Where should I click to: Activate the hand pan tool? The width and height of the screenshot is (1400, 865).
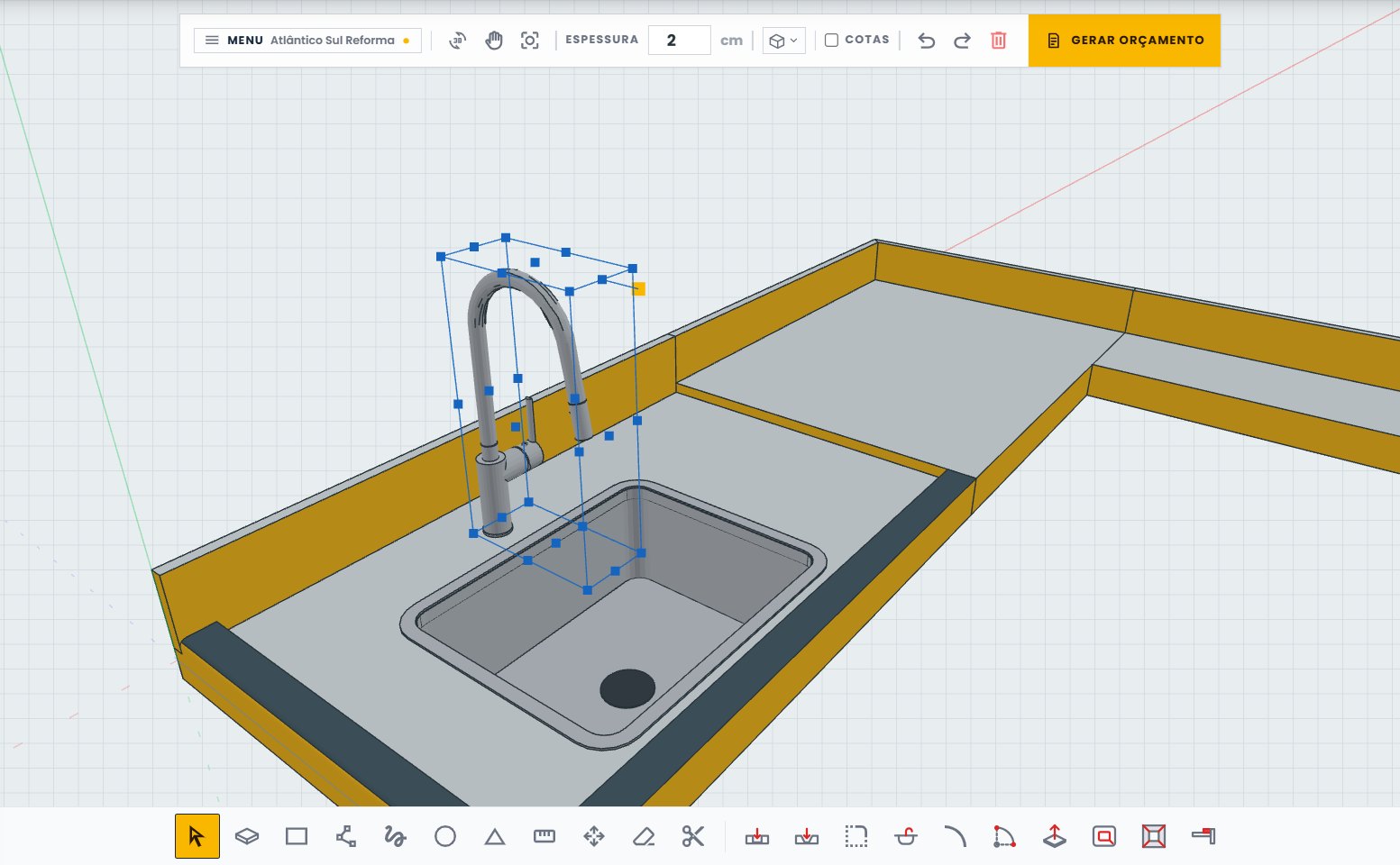tap(494, 41)
